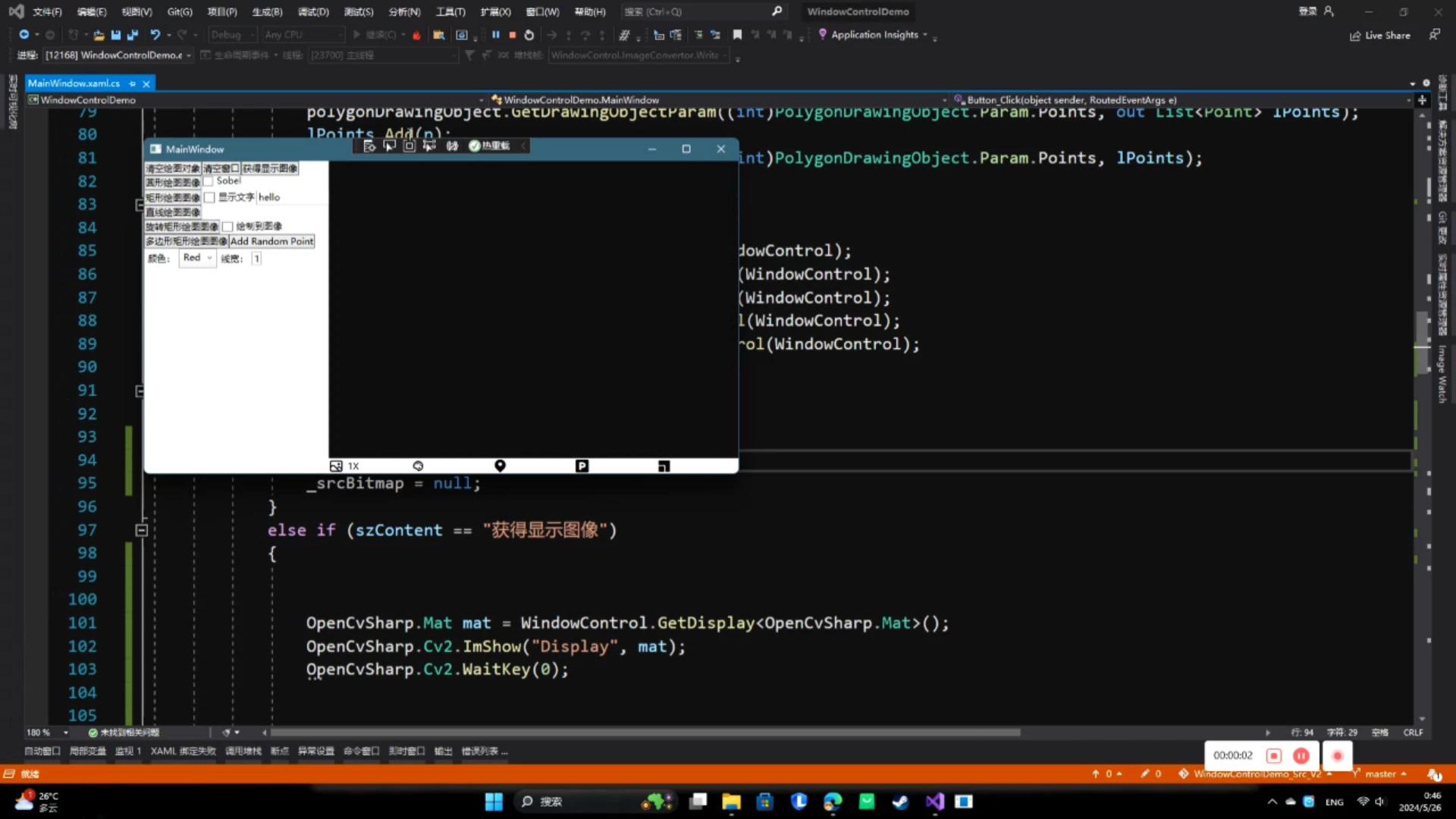The width and height of the screenshot is (1456, 819).
Task: Click the 获得显示图像 button
Action: pos(270,168)
